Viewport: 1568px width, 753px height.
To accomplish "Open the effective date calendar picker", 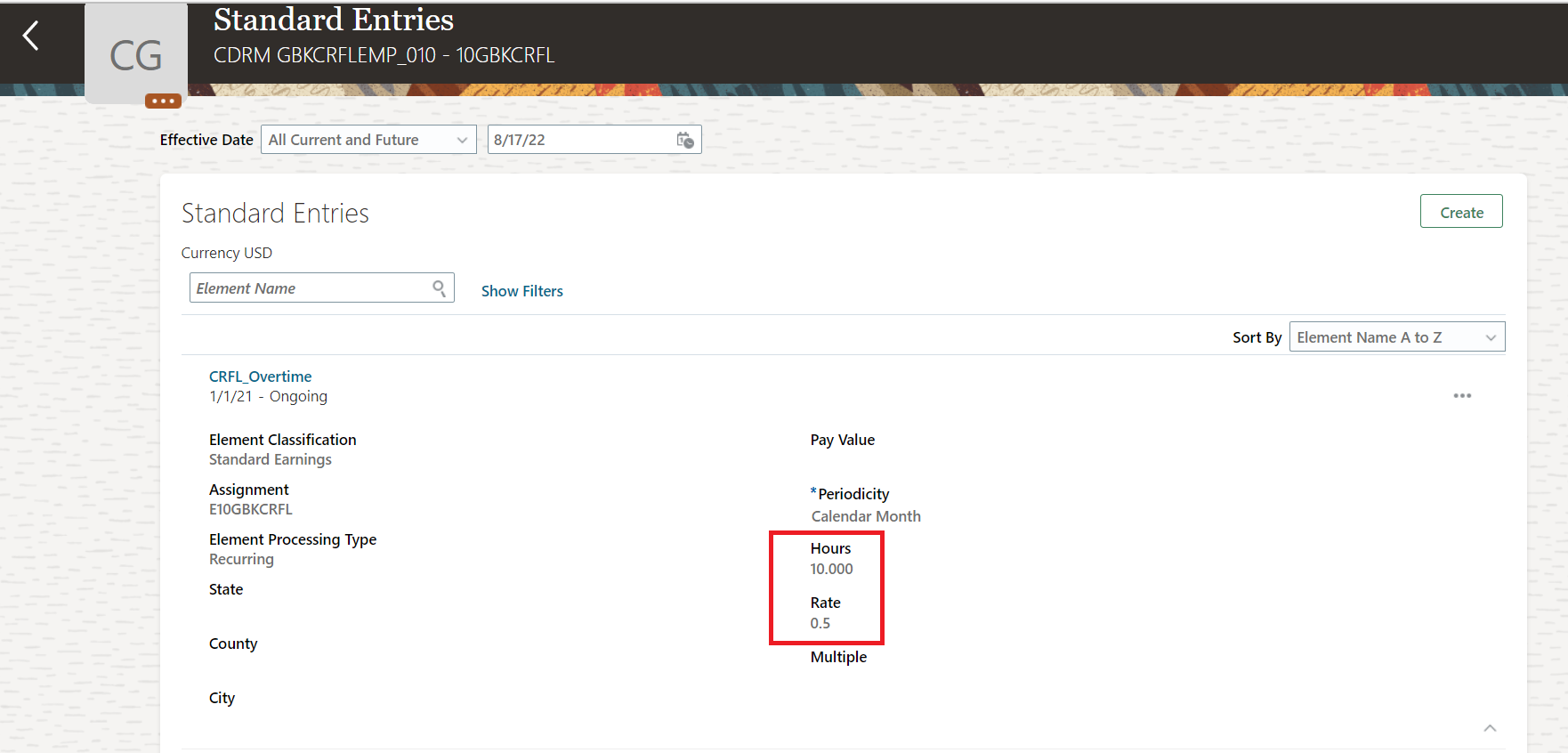I will pyautogui.click(x=685, y=140).
